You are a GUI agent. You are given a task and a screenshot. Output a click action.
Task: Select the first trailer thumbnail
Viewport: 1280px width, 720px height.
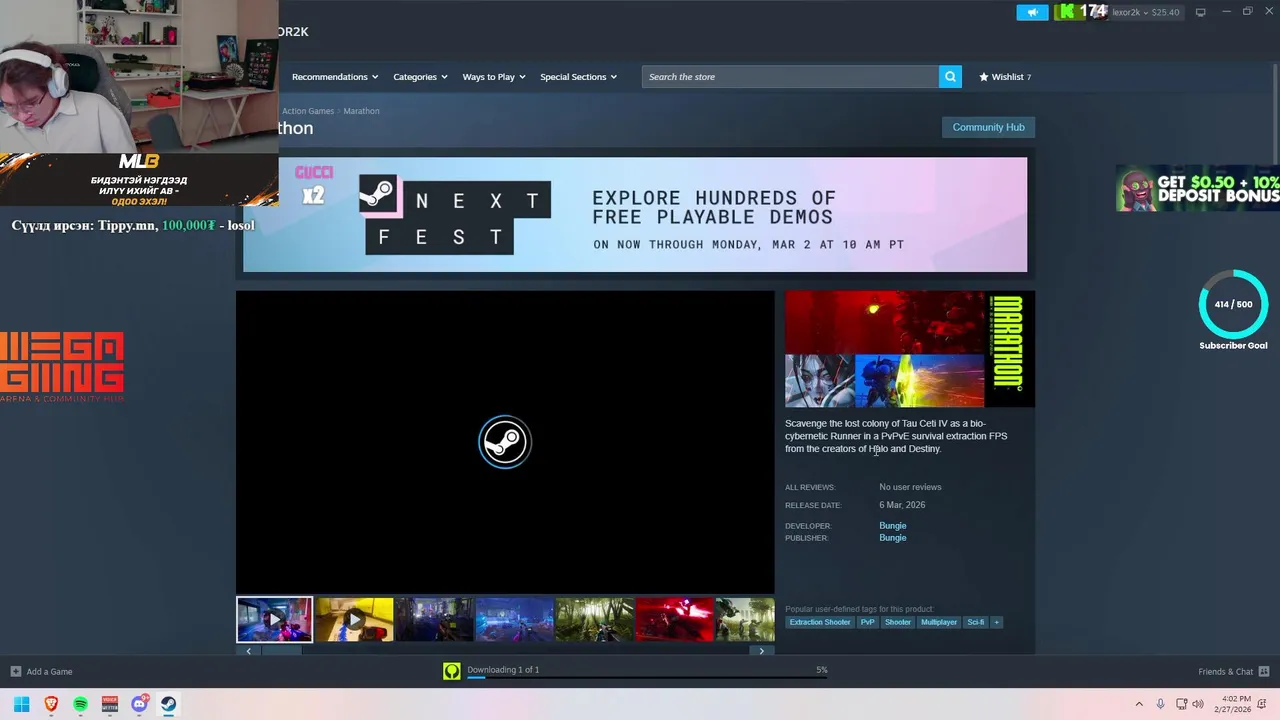(x=274, y=620)
